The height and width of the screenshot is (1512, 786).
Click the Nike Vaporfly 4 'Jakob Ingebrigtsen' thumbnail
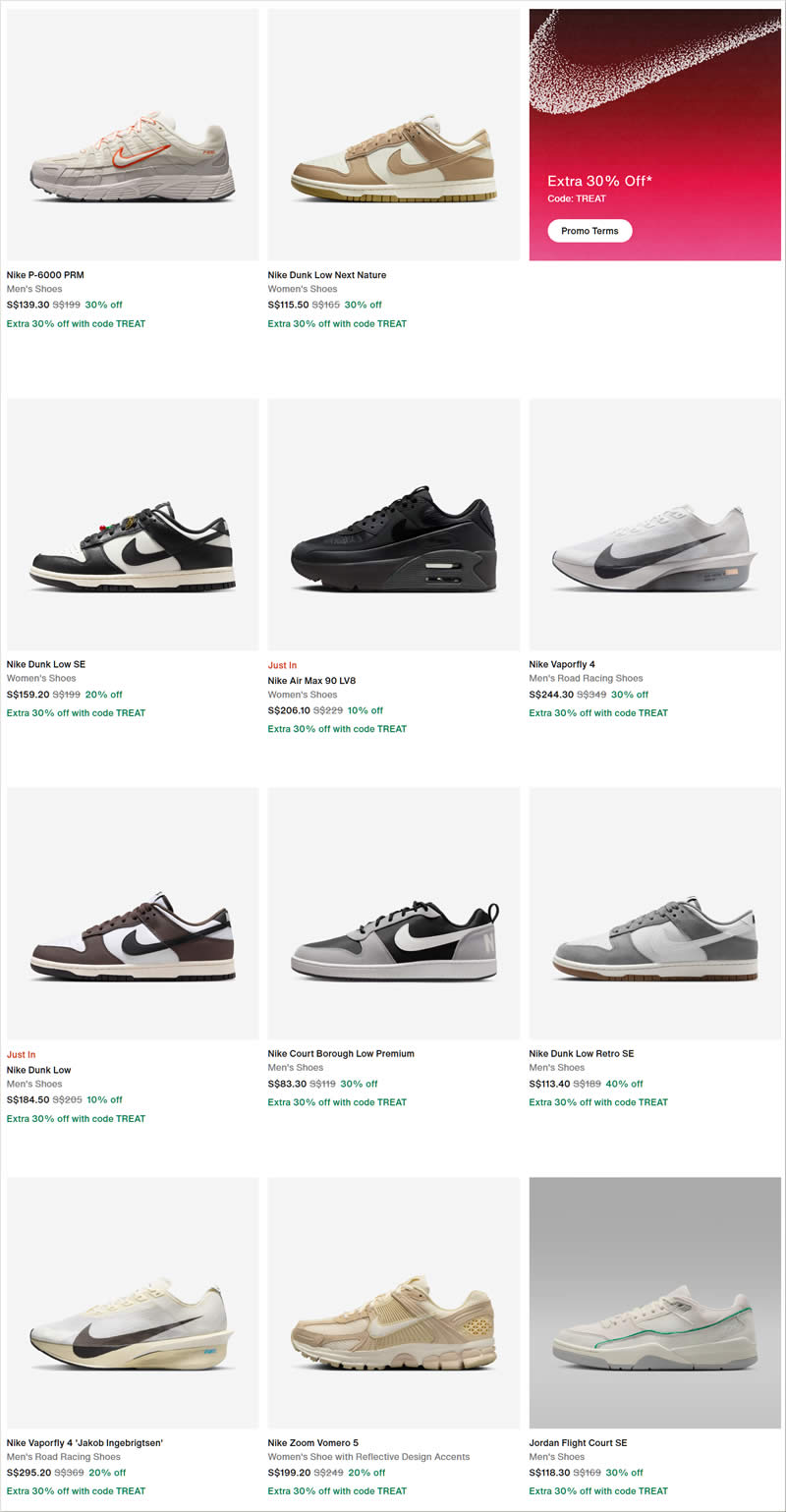[133, 1302]
